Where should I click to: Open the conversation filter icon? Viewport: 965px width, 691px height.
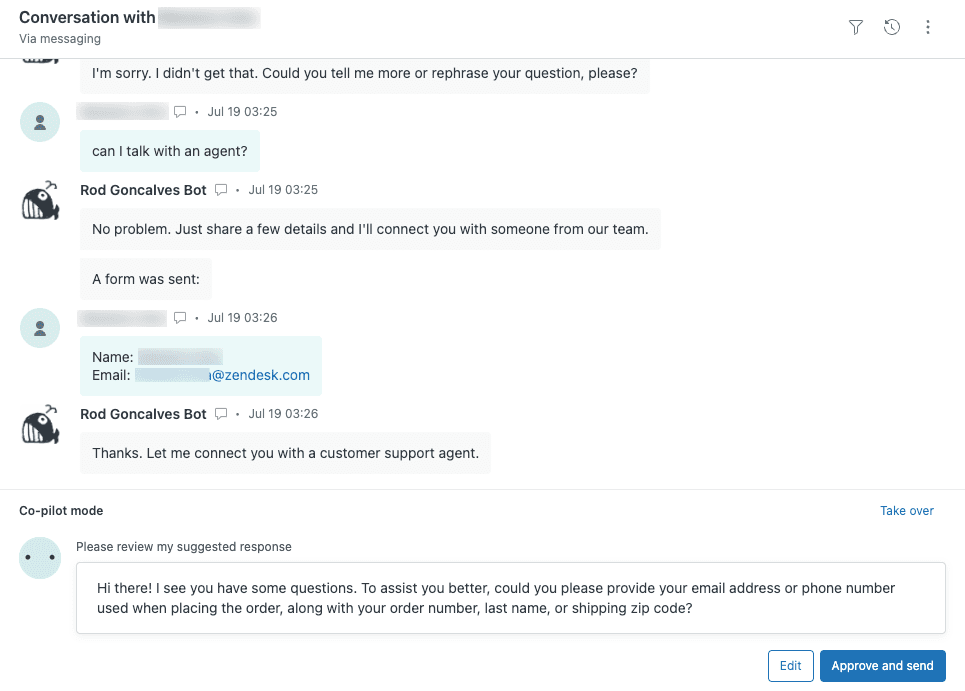tap(856, 27)
